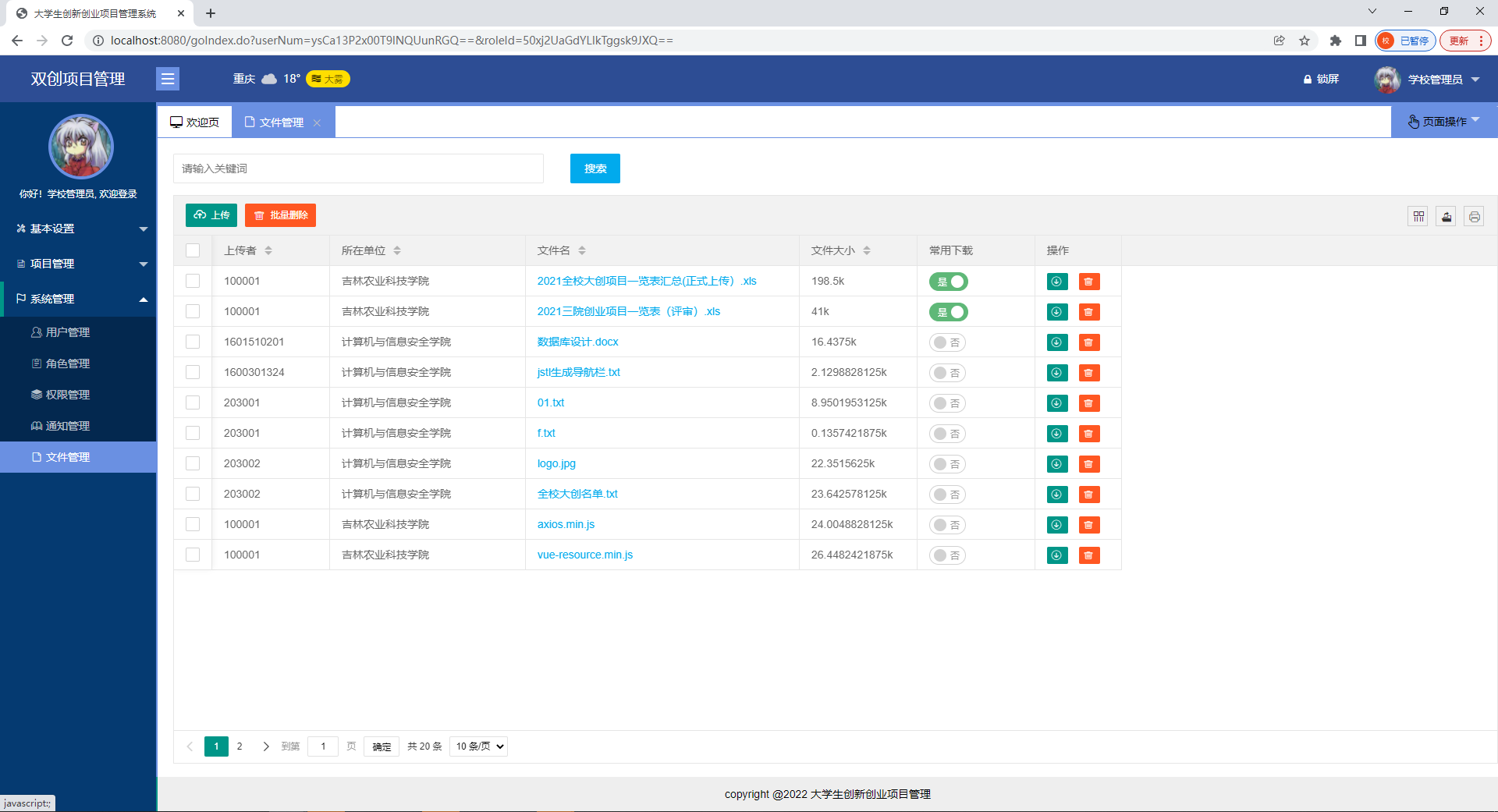Screen dimensions: 1498x812
Task: Download the 2021全校大创项目一览表汇总 file
Action: [1057, 282]
